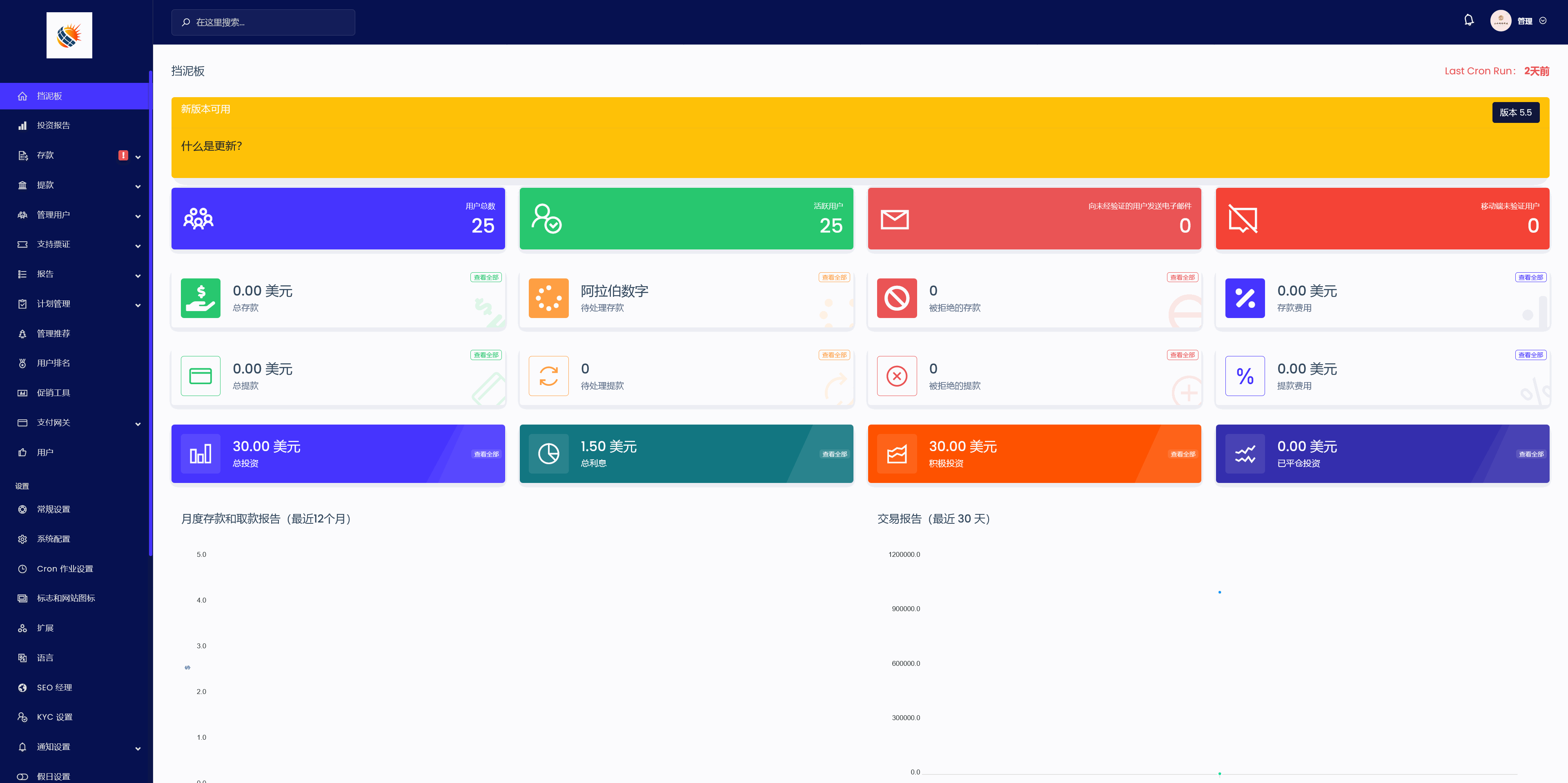Click the site logo in sidebar
The image size is (1568, 783).
(x=69, y=35)
